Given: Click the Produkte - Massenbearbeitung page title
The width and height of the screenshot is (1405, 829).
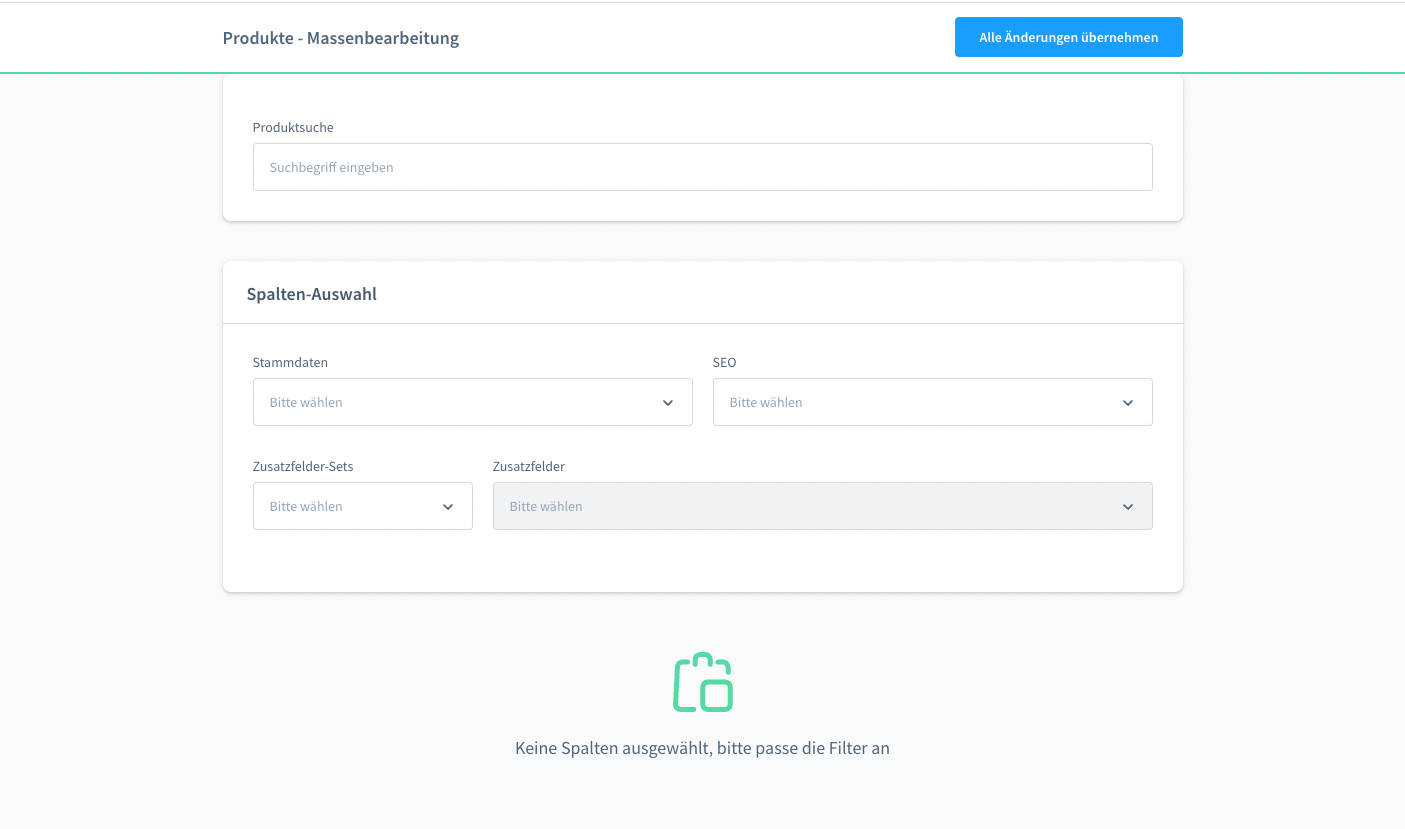Looking at the screenshot, I should point(340,38).
